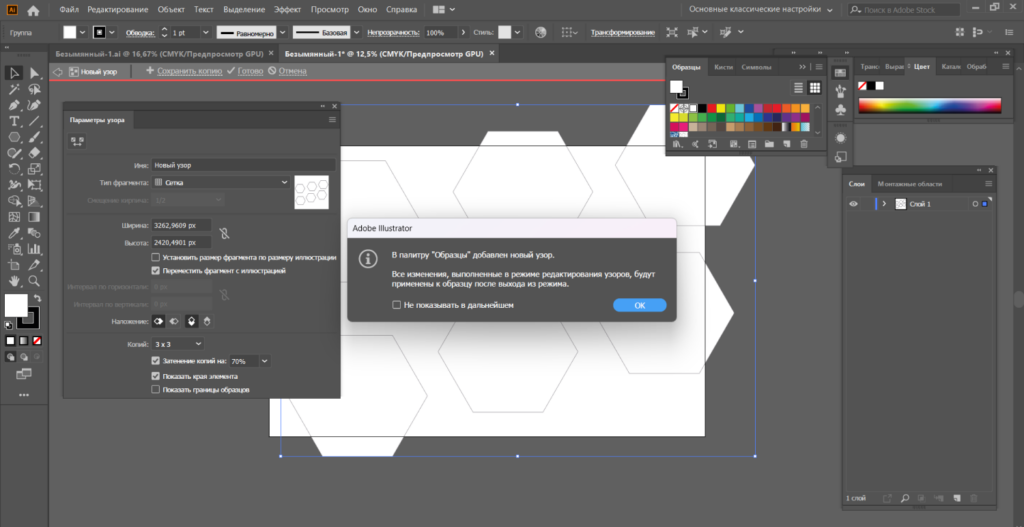1024x527 pixels.
Task: Switch to the Кисти tab
Action: pyautogui.click(x=723, y=67)
